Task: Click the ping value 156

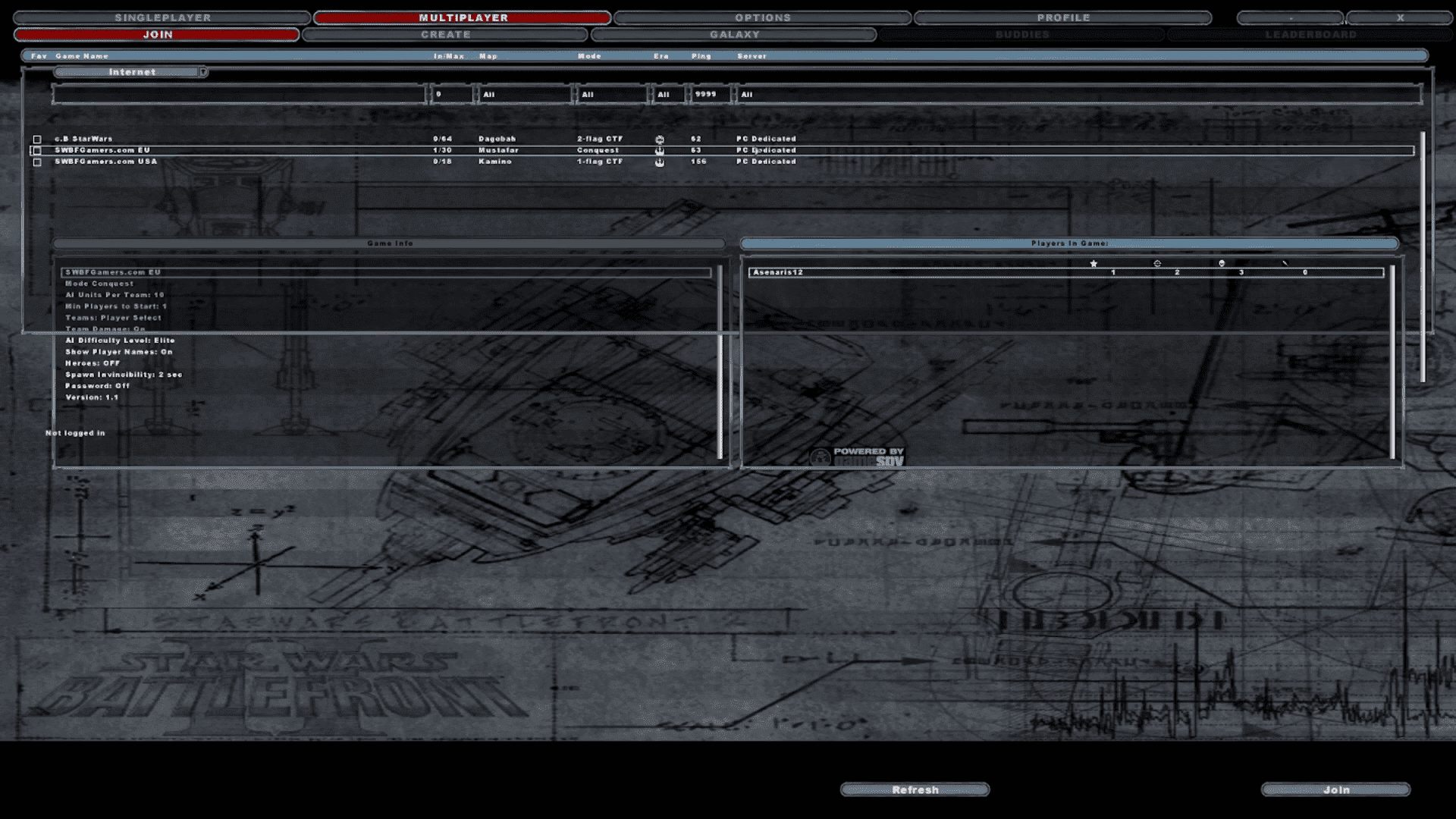Action: (698, 162)
